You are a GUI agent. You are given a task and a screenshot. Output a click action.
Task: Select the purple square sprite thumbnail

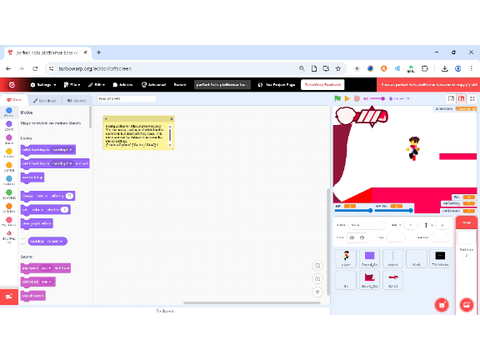pyautogui.click(x=369, y=258)
